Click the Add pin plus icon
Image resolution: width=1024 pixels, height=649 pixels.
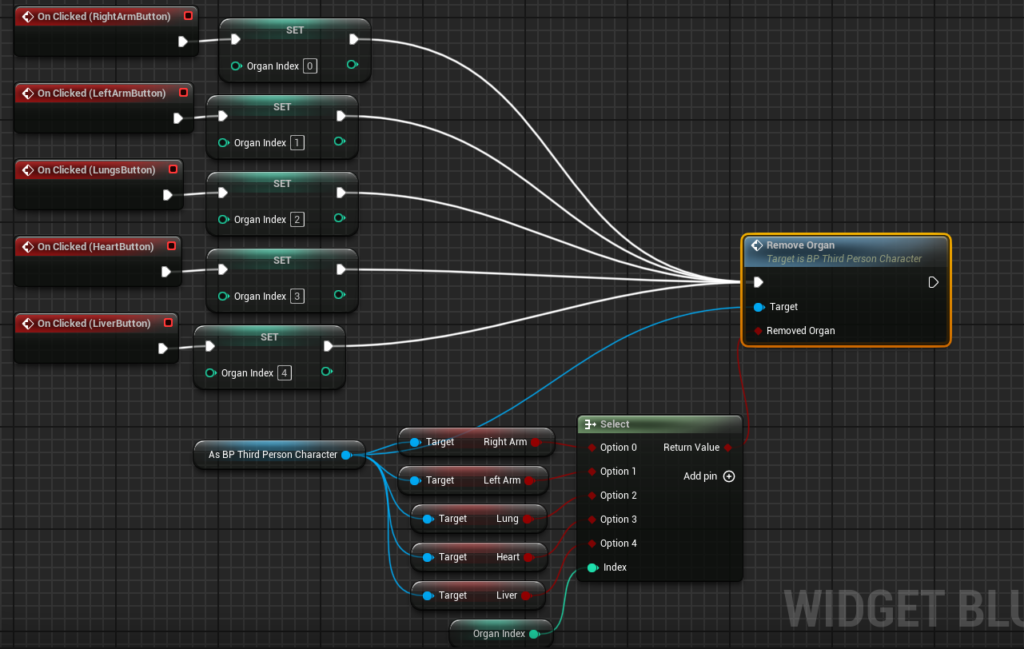[729, 476]
